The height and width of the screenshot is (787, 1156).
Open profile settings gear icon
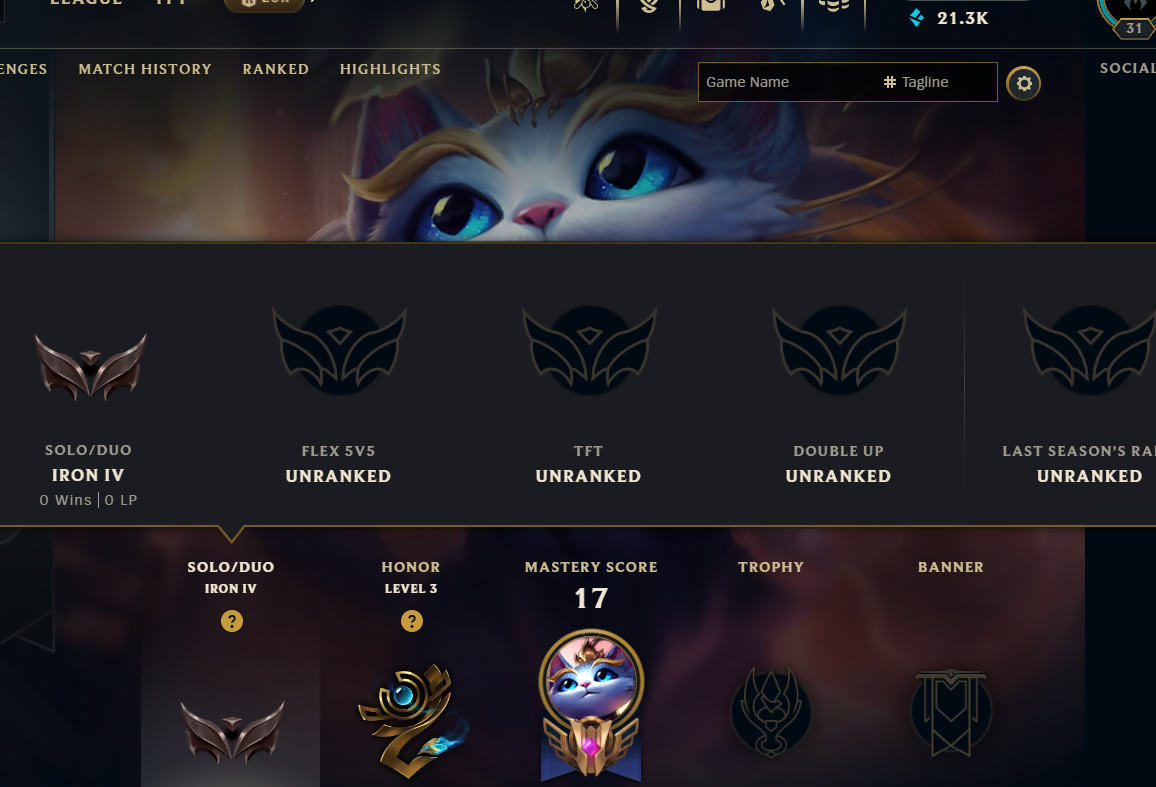[x=1023, y=83]
